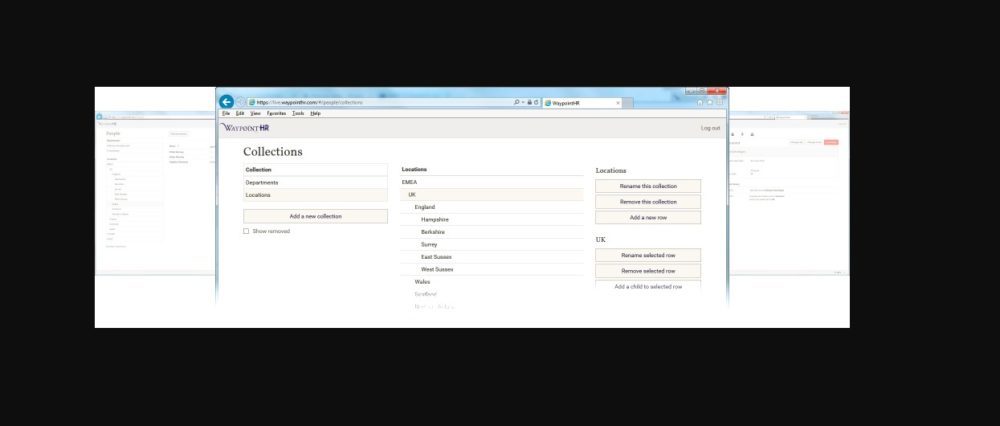Click the browser home icon
Image resolution: width=1000 pixels, height=426 pixels.
tap(699, 102)
